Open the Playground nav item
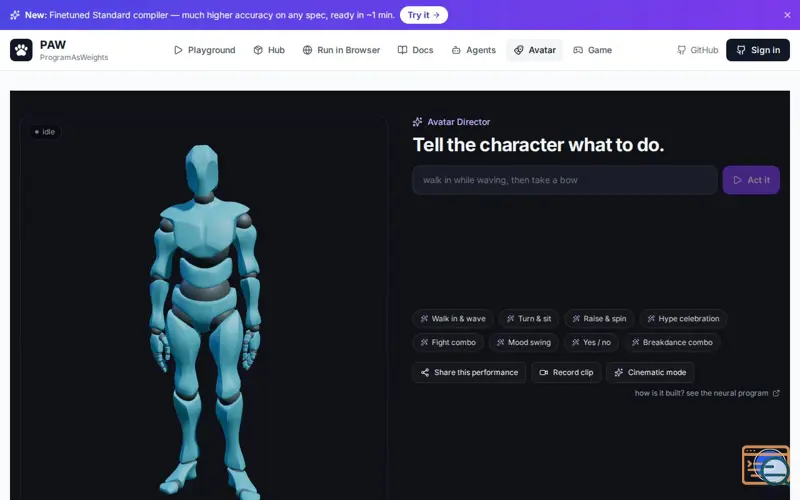800x500 pixels. (x=205, y=50)
